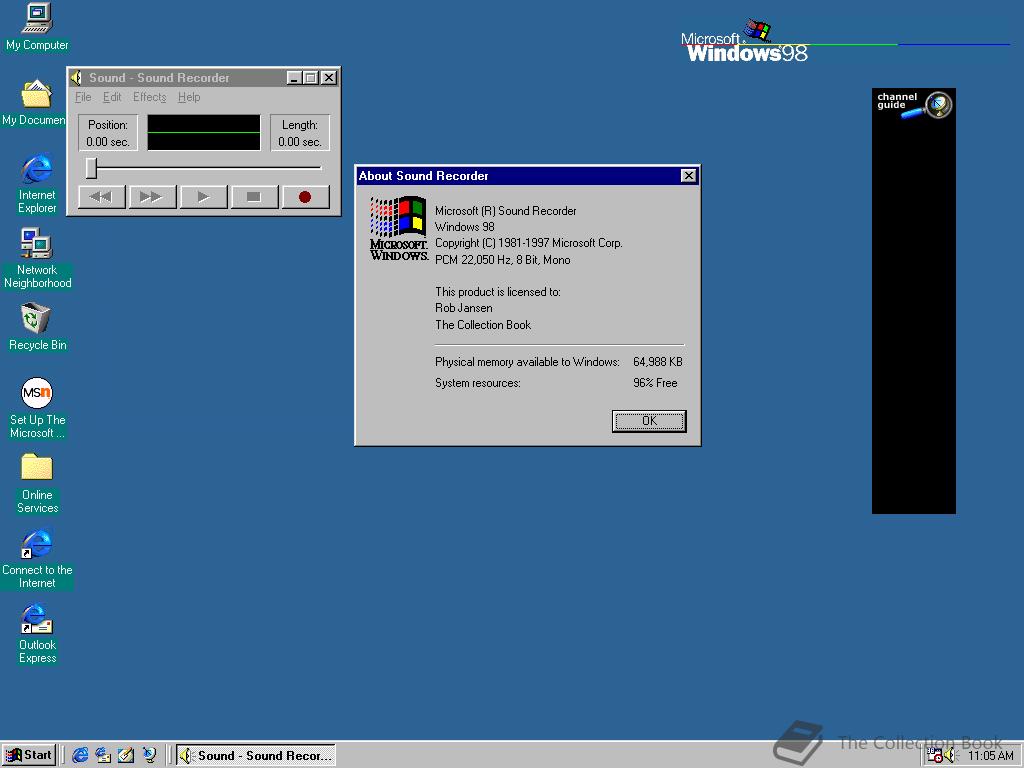The image size is (1024, 768).
Task: Click the green waveform display box
Action: 204,133
